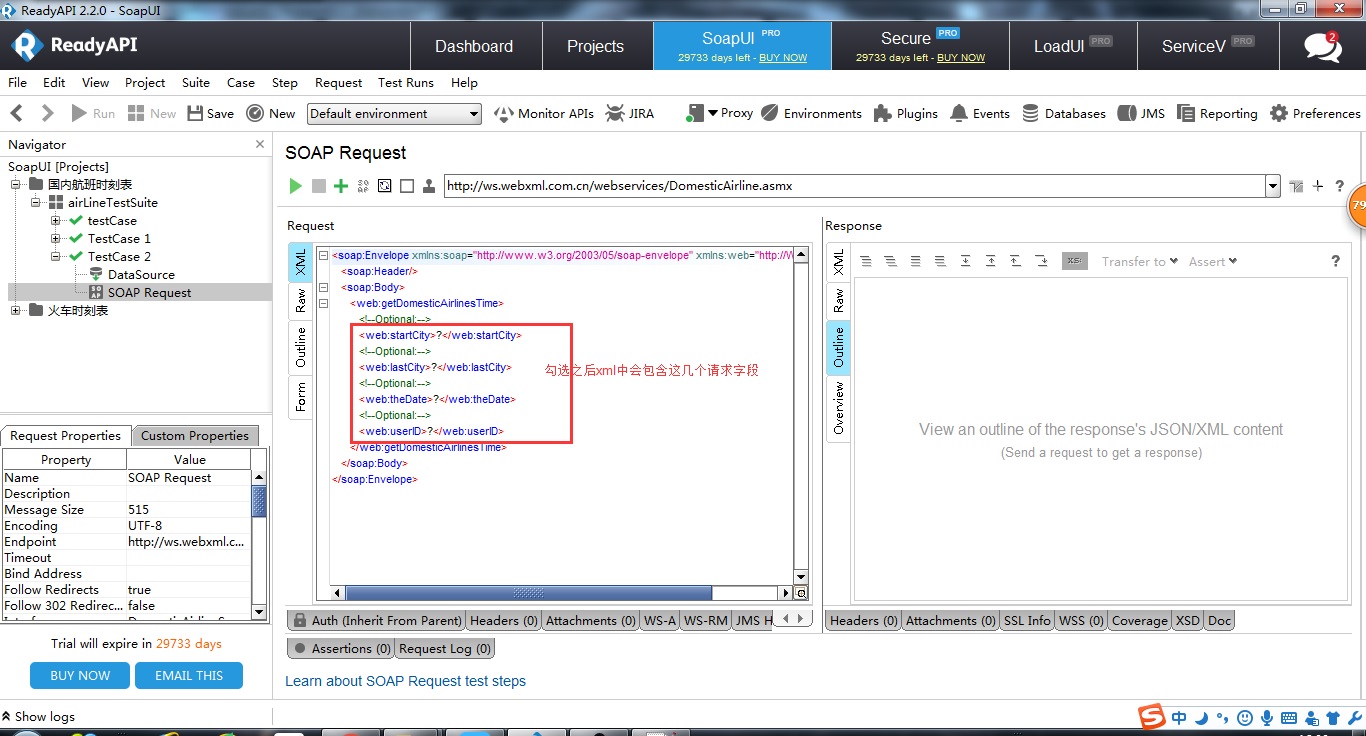Open chat notifications bubble icon
1366x736 pixels.
pos(1323,46)
